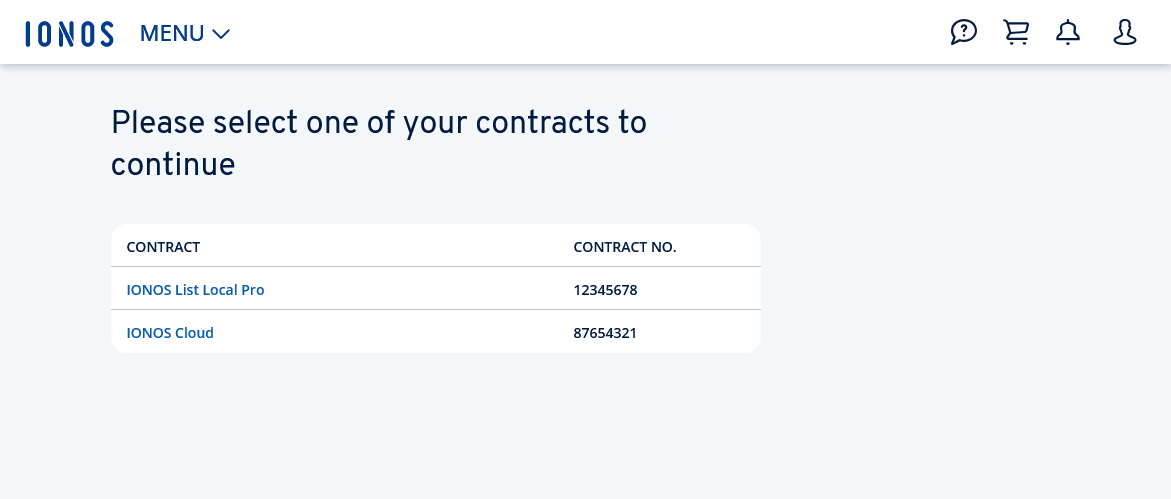The image size is (1171, 499).
Task: Click the word "continue" in the heading
Action: pyautogui.click(x=173, y=165)
